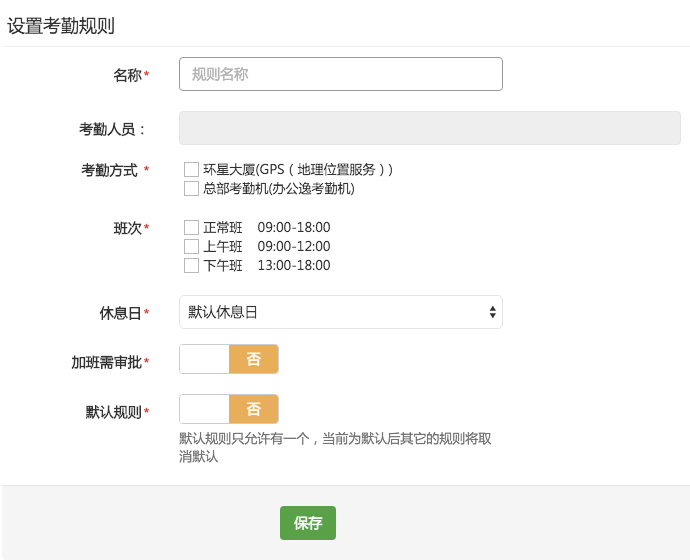The image size is (690, 560).
Task: Select the 上午班 09:00-12:00 shift checkbox
Action: point(191,246)
